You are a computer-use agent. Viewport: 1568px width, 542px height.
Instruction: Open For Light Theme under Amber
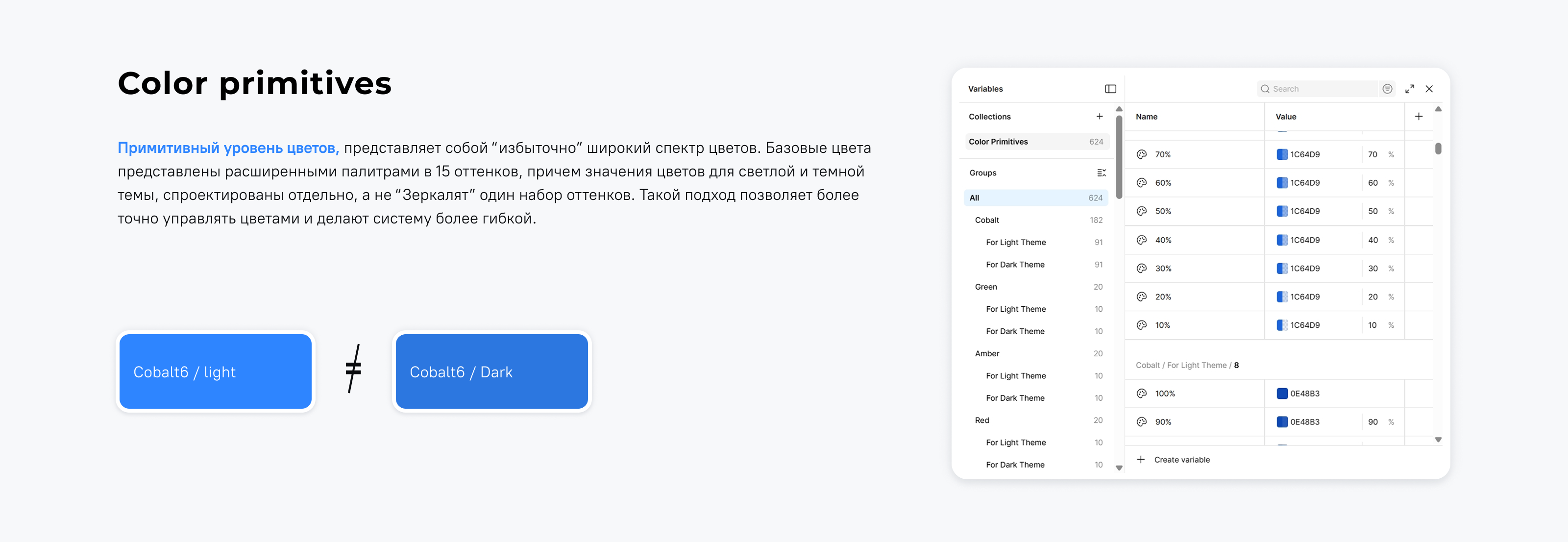(x=1035, y=376)
